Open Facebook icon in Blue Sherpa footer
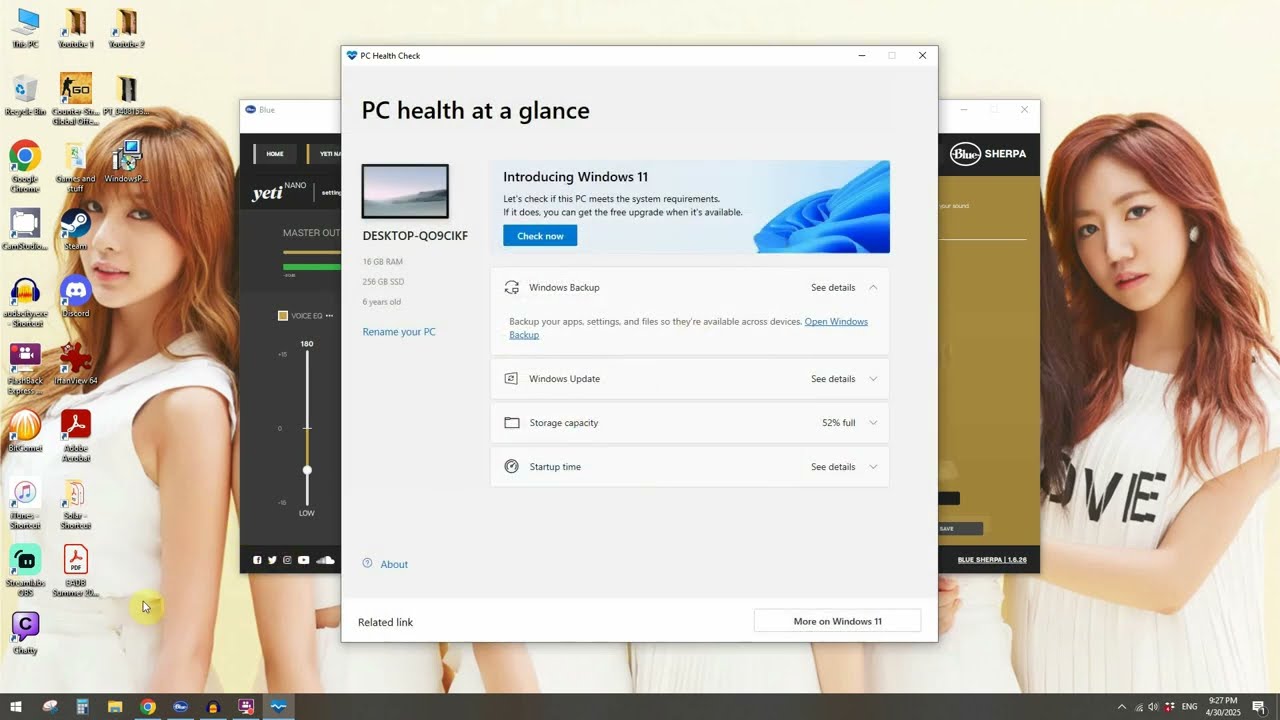 tap(257, 560)
